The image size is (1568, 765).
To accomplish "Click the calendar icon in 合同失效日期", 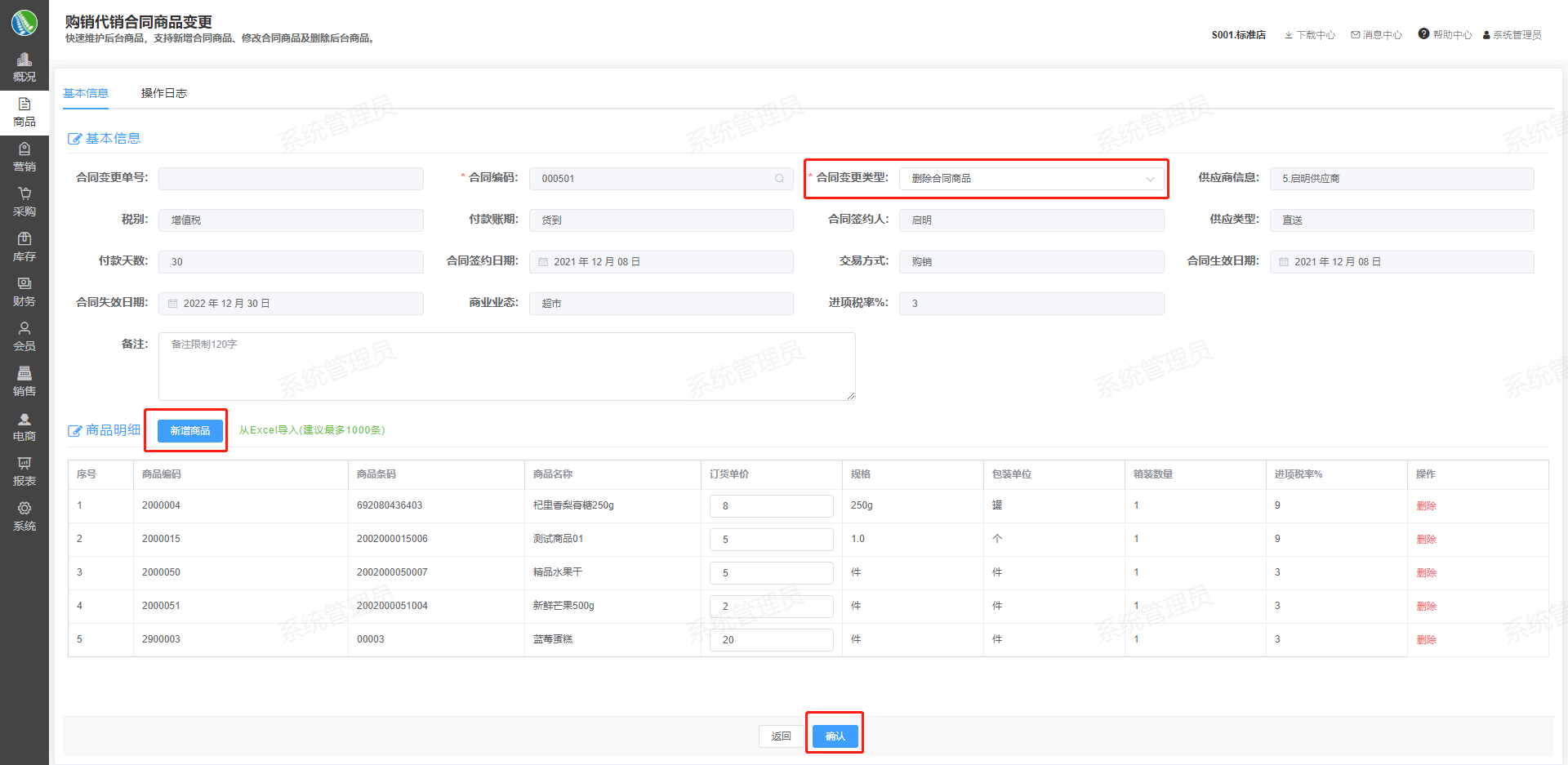I will (x=172, y=304).
